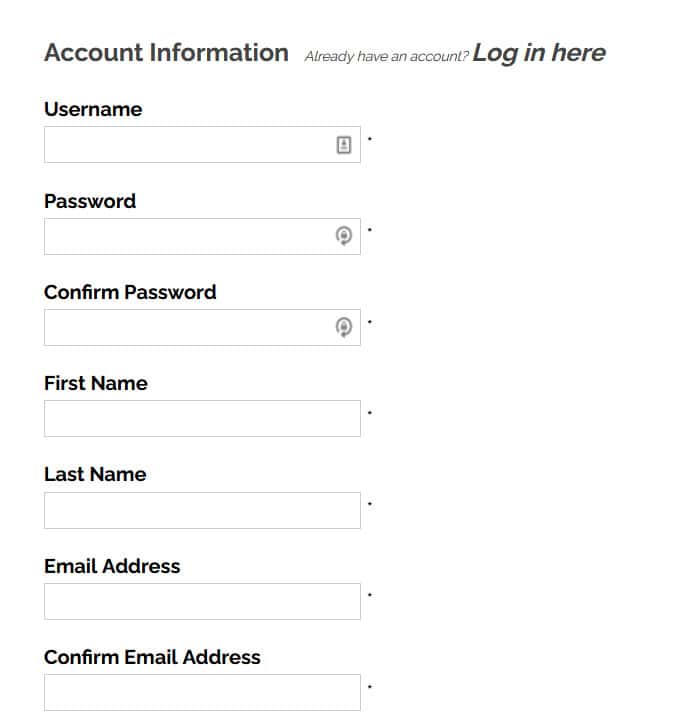Viewport: 695px width, 727px height.
Task: Focus the Username text box
Action: (x=202, y=145)
